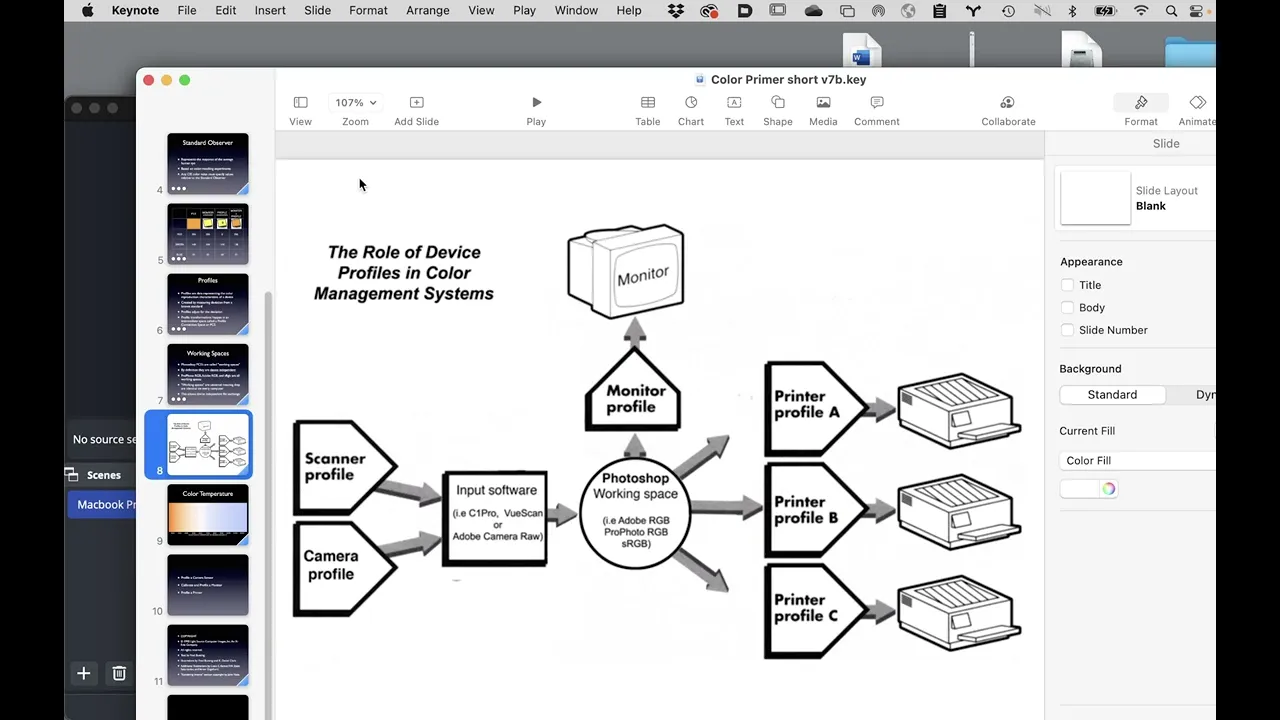Click the muted volume menu bar icon
The image size is (1280, 720).
click(x=1042, y=11)
